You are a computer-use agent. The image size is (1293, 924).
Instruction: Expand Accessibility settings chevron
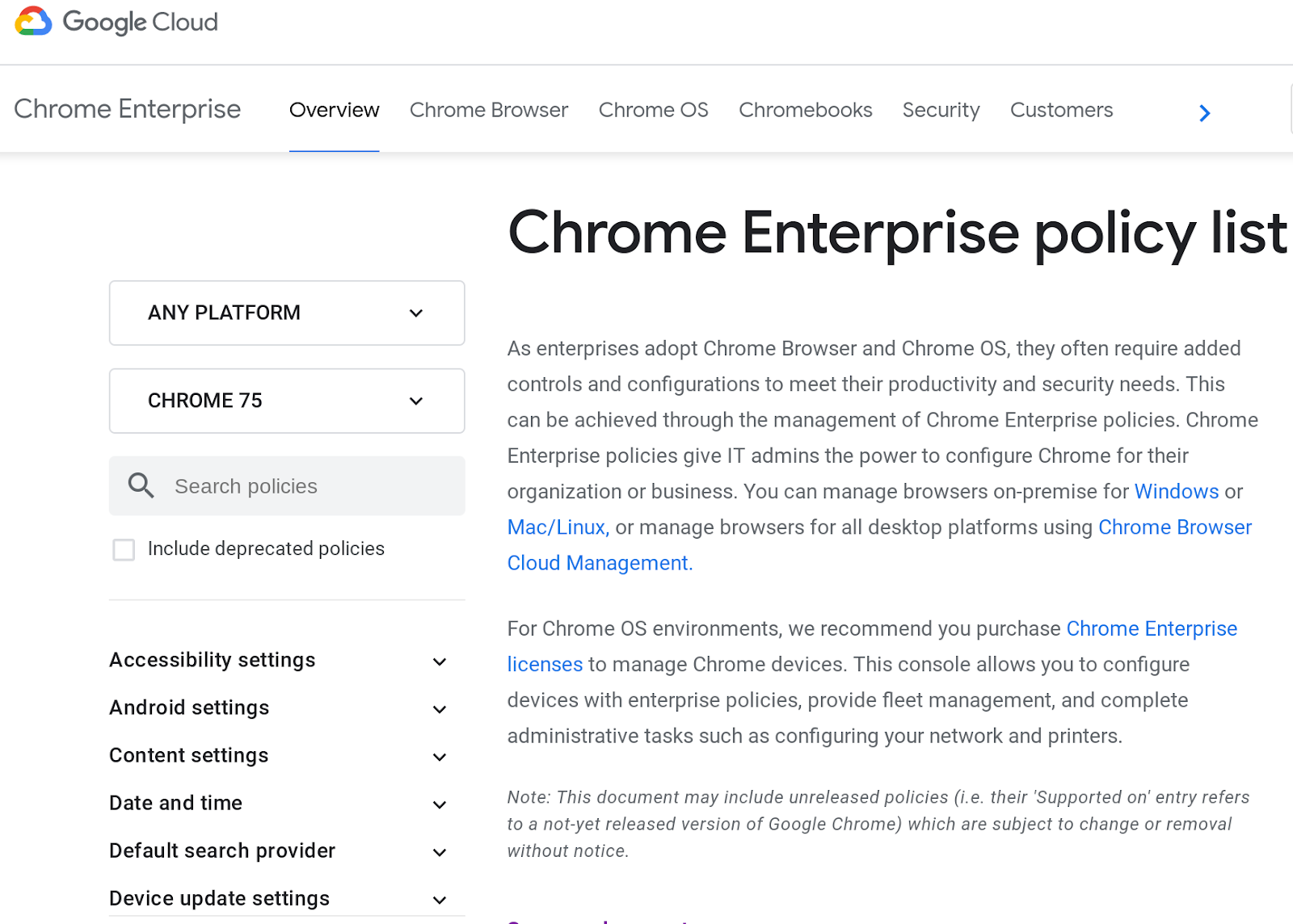click(x=440, y=661)
